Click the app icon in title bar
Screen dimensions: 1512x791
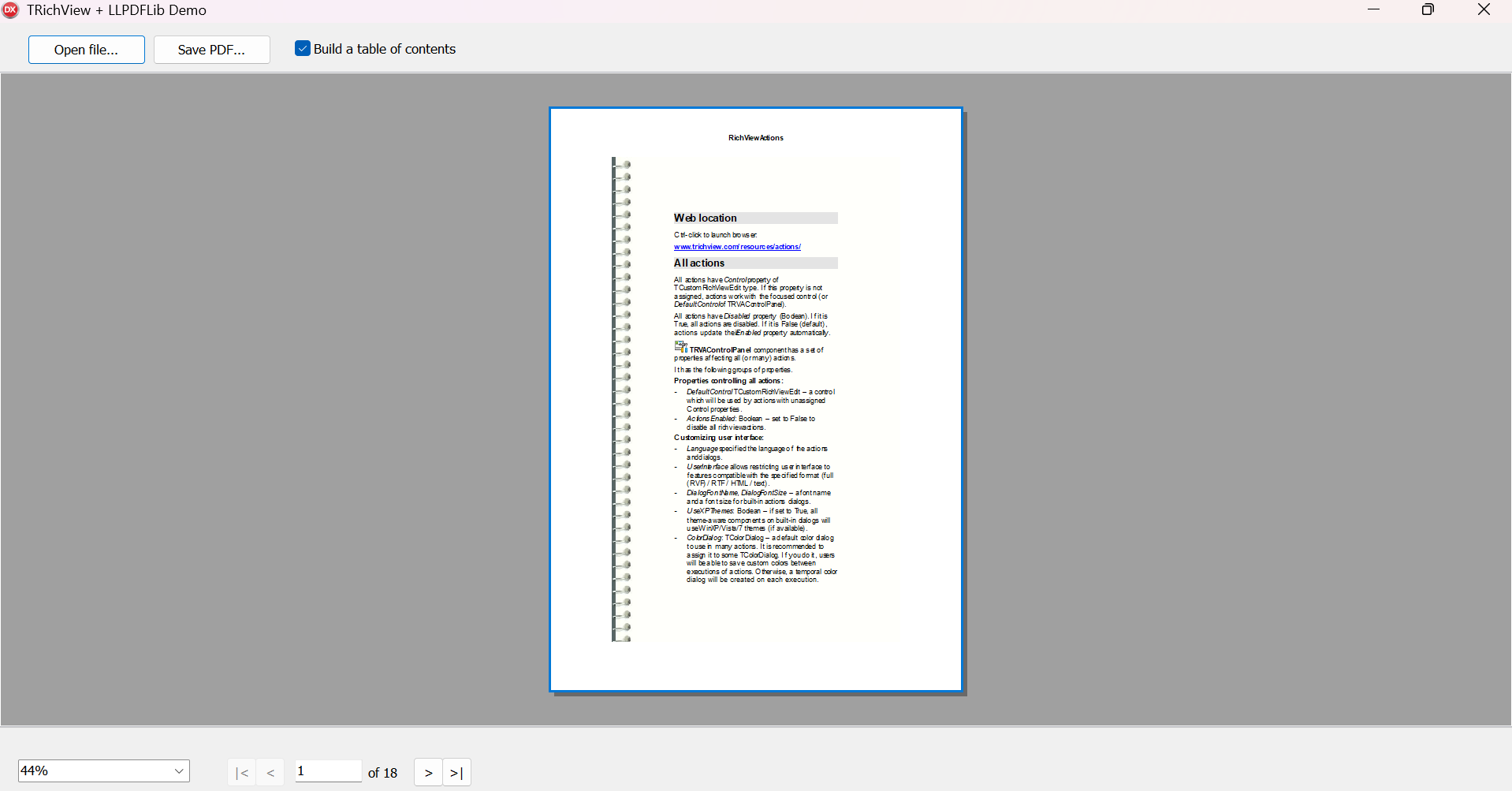[11, 10]
